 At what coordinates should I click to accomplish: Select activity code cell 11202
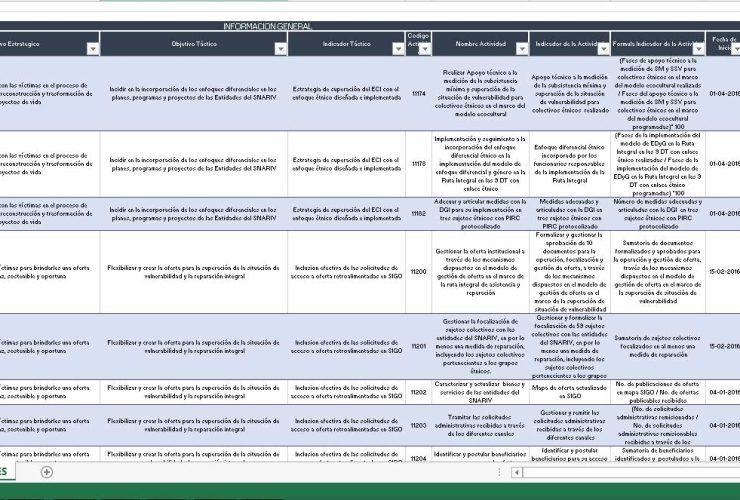click(x=419, y=392)
